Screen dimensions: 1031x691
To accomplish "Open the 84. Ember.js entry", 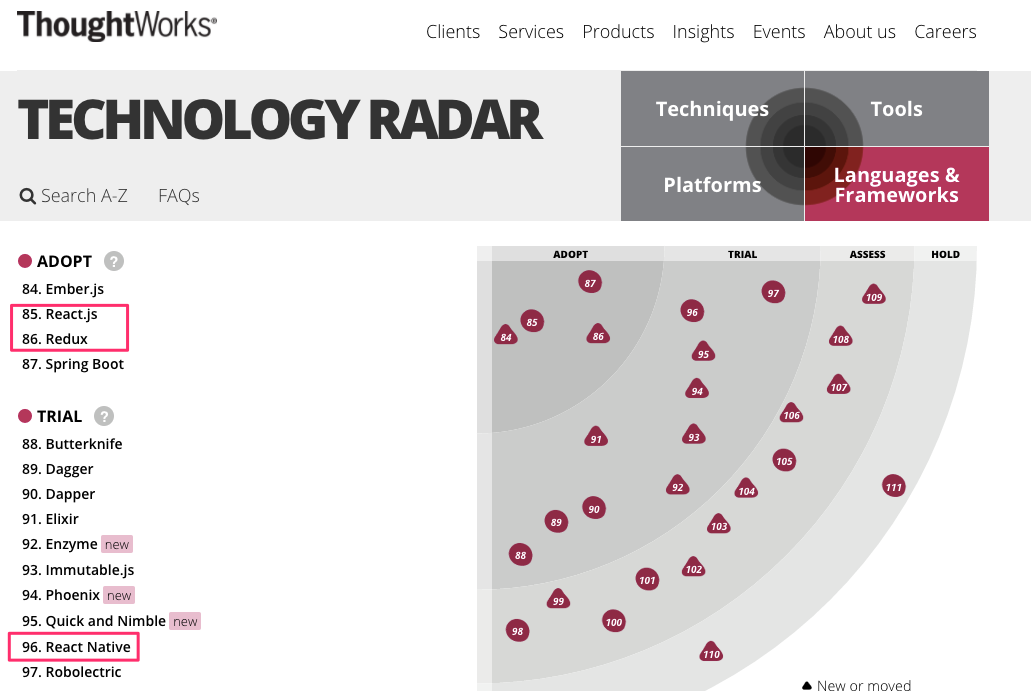I will coord(63,289).
